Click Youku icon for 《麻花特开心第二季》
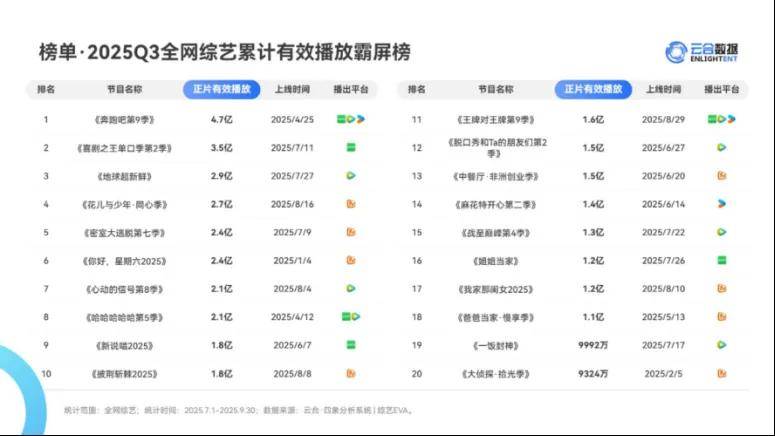 point(722,203)
